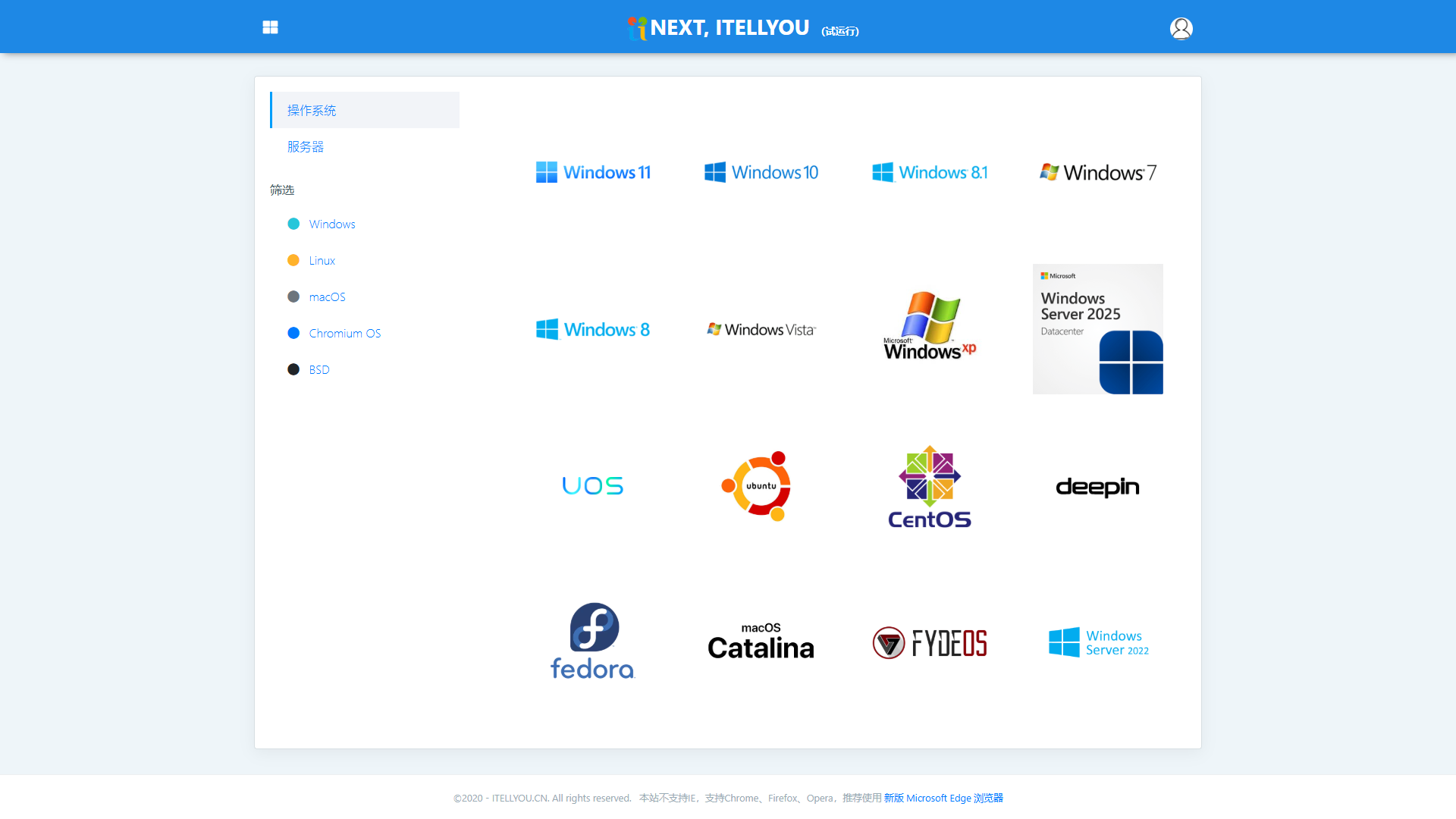Switch to 操作系统 category tab

click(x=365, y=110)
